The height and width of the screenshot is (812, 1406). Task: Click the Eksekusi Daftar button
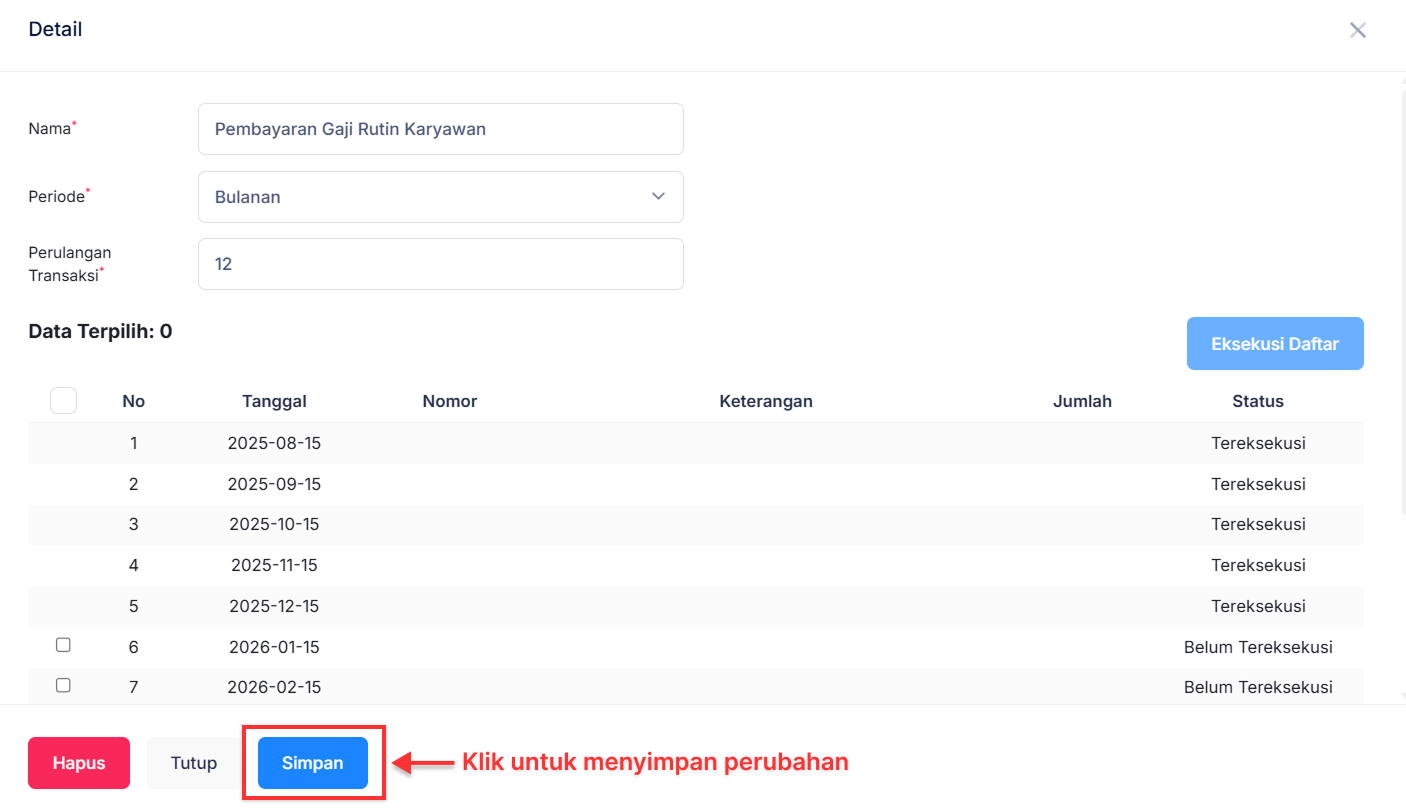click(1275, 343)
